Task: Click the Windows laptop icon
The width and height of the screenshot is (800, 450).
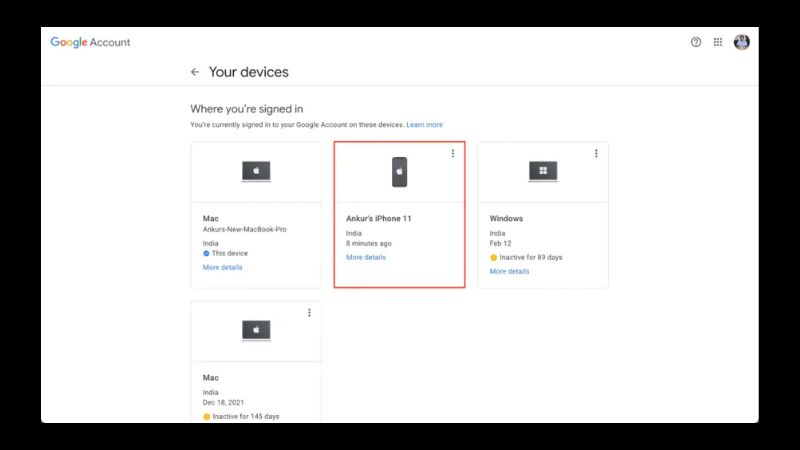Action: click(543, 171)
